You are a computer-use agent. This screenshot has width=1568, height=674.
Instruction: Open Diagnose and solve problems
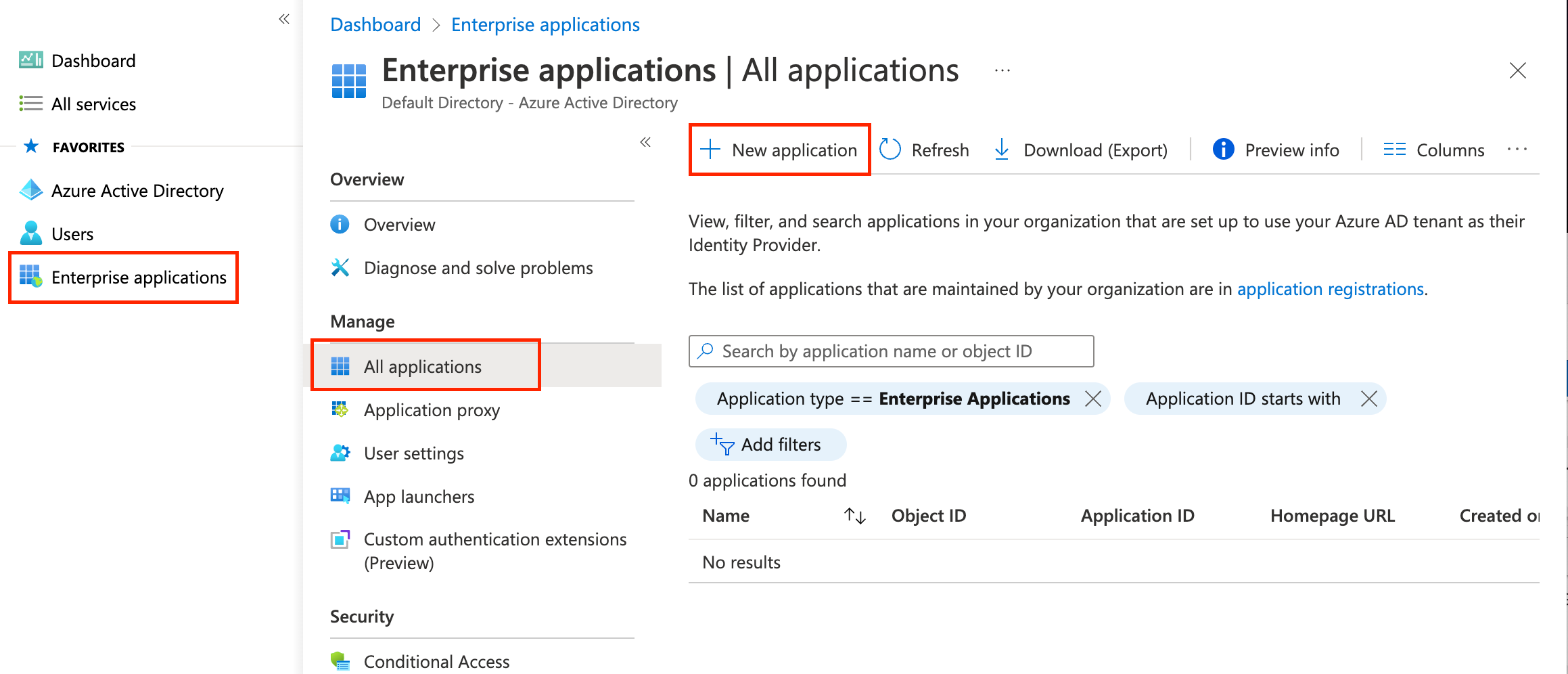click(x=478, y=268)
